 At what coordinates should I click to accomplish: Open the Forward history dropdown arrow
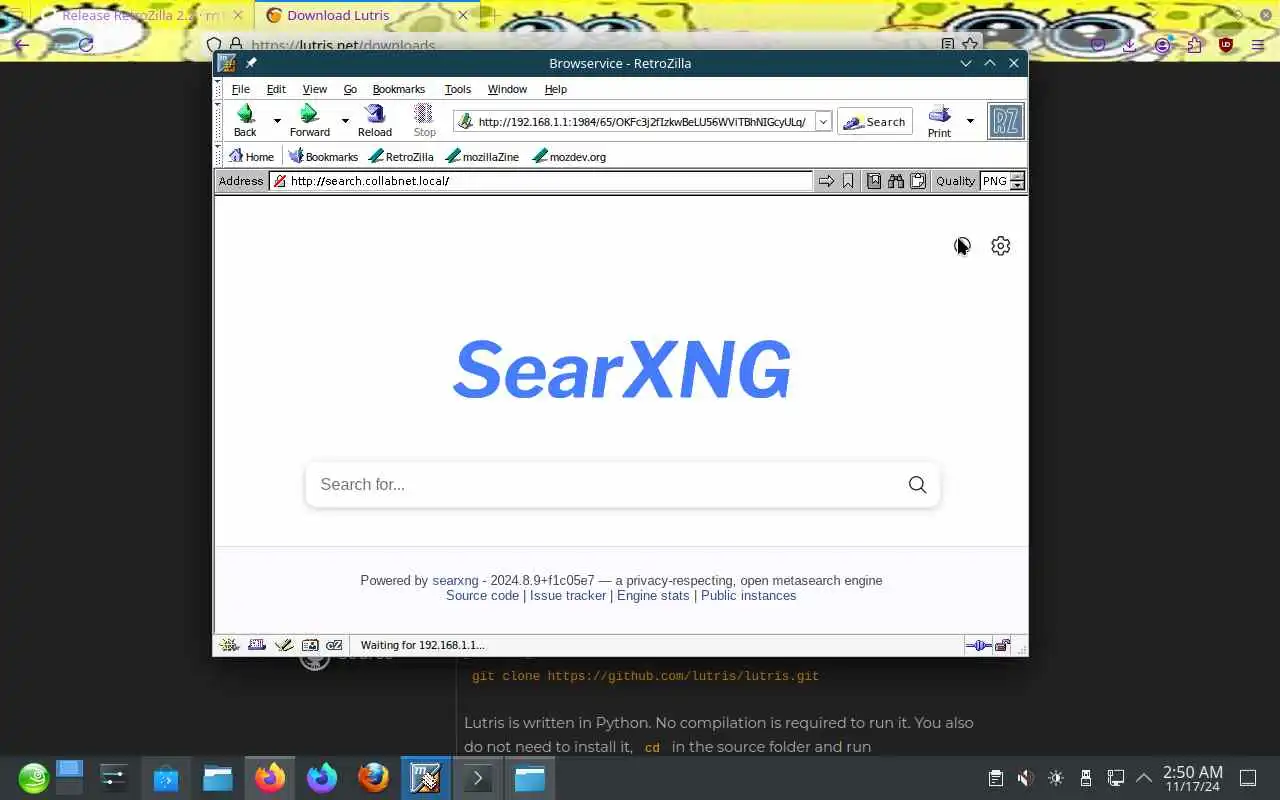point(345,121)
